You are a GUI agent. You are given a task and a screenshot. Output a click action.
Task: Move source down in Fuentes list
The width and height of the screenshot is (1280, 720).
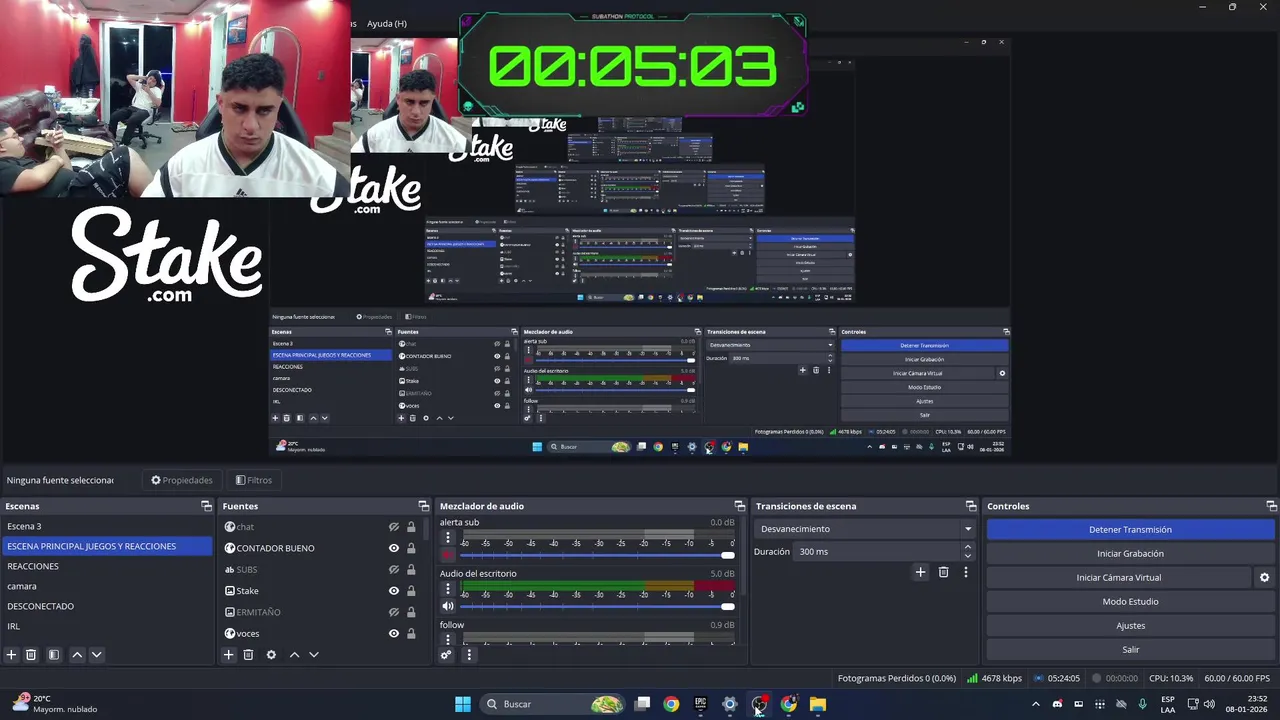313,655
